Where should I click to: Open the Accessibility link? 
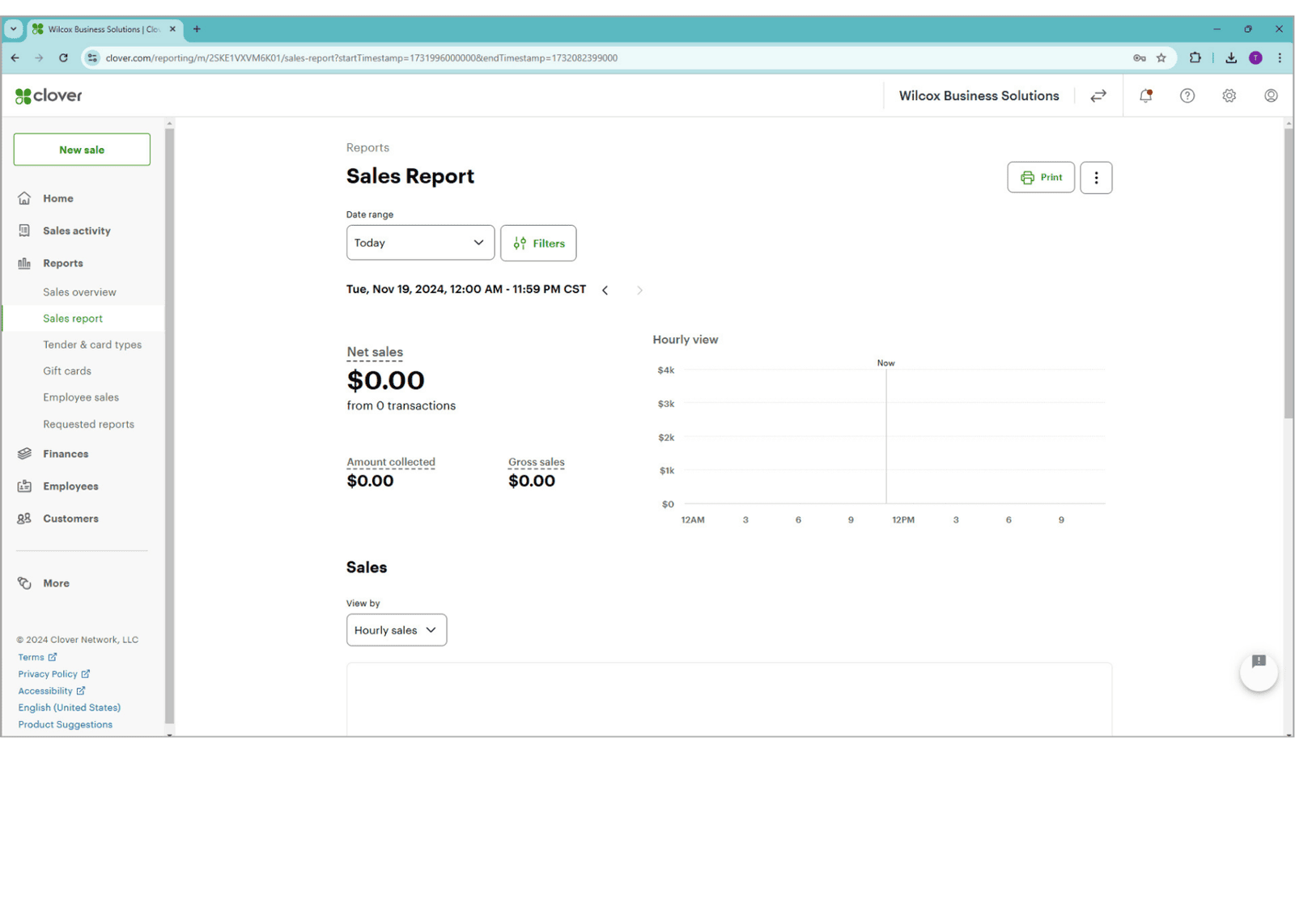(x=51, y=691)
